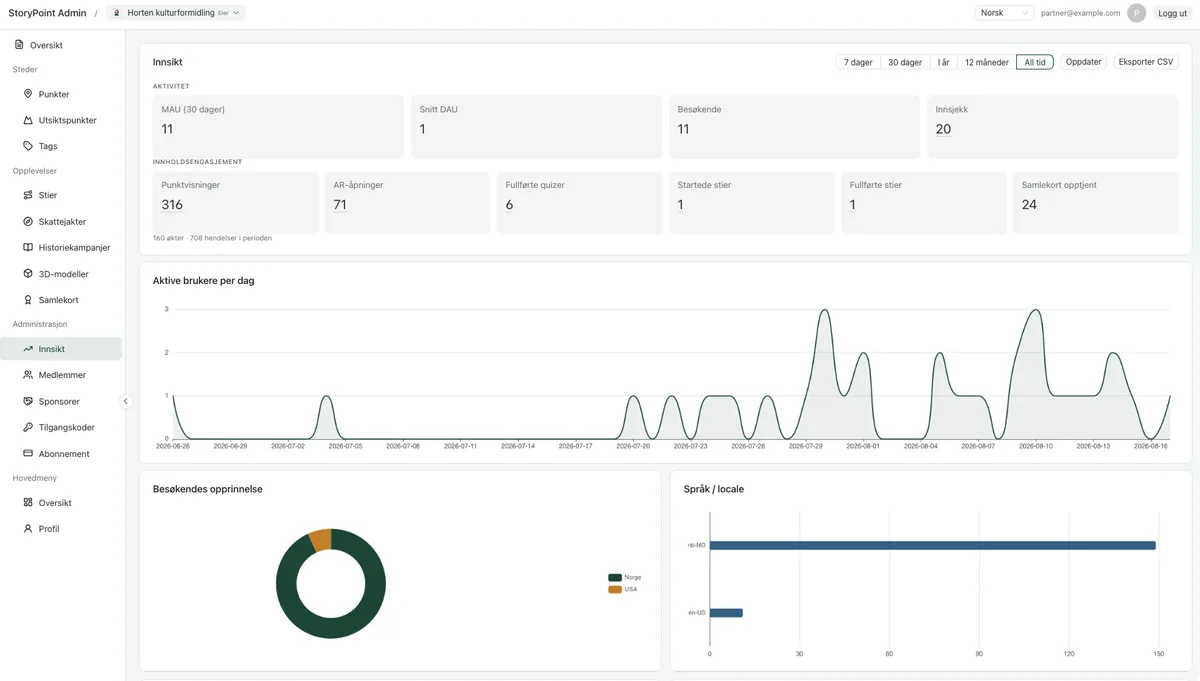Click the Fullførte quizer value 6
The width and height of the screenshot is (1200, 681).
coord(509,205)
